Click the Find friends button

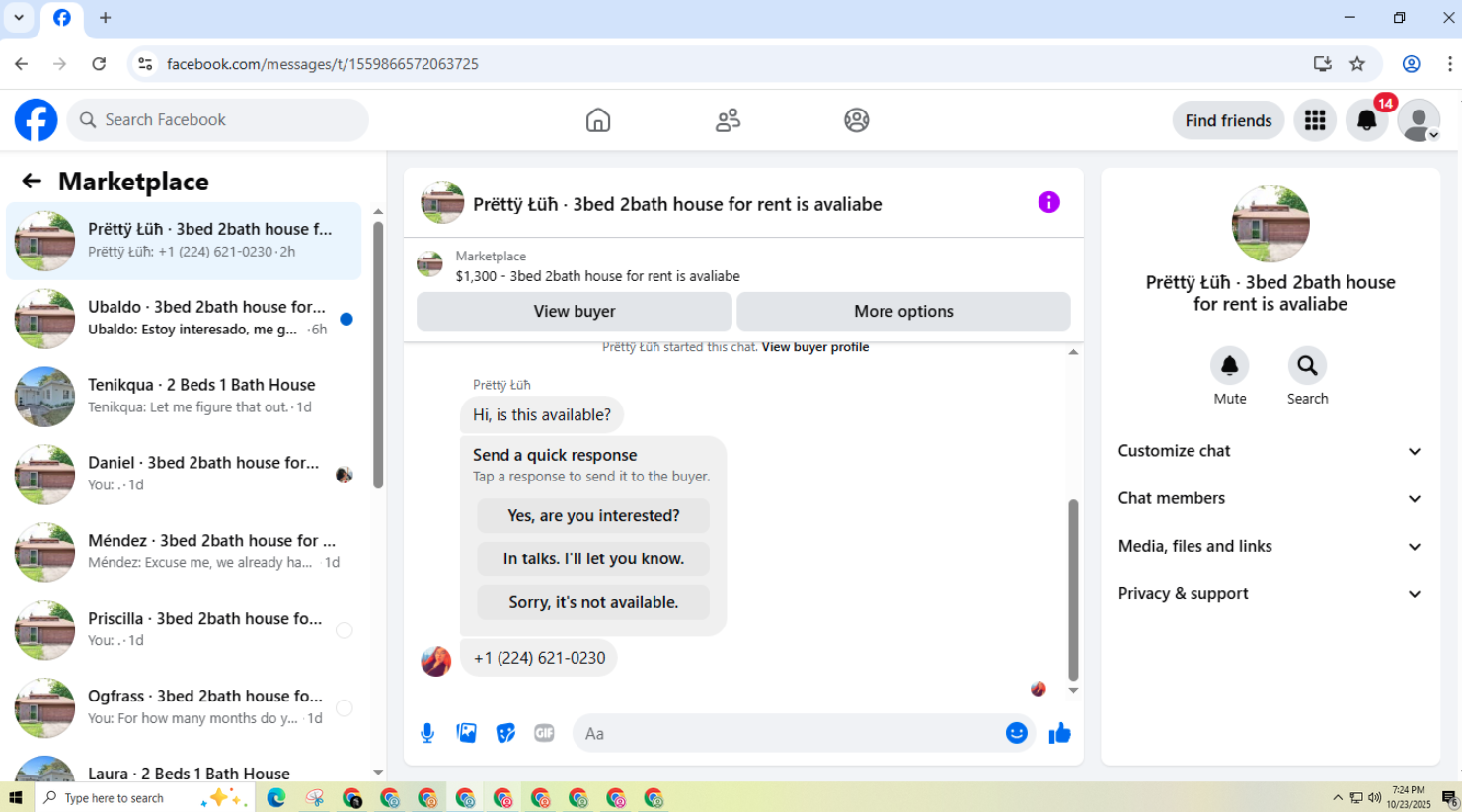tap(1228, 120)
